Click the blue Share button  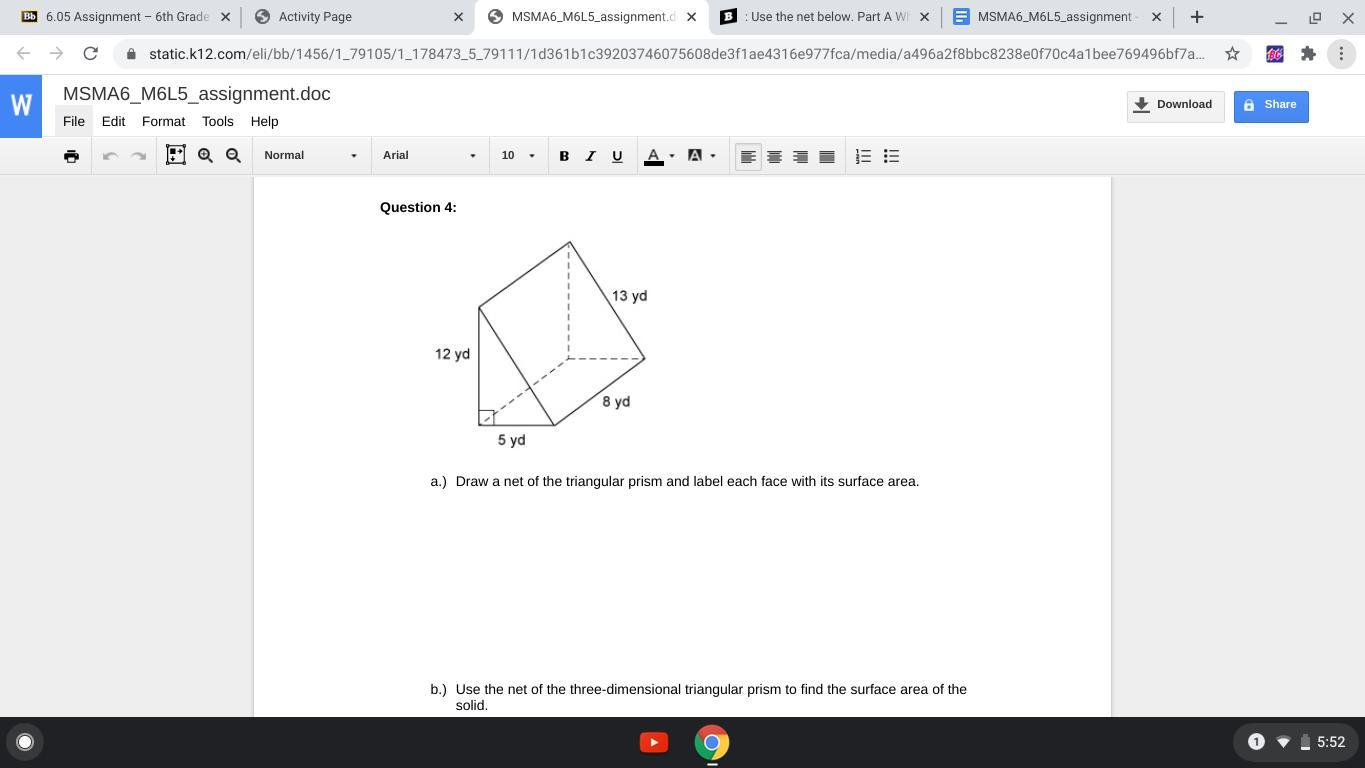(x=1271, y=106)
